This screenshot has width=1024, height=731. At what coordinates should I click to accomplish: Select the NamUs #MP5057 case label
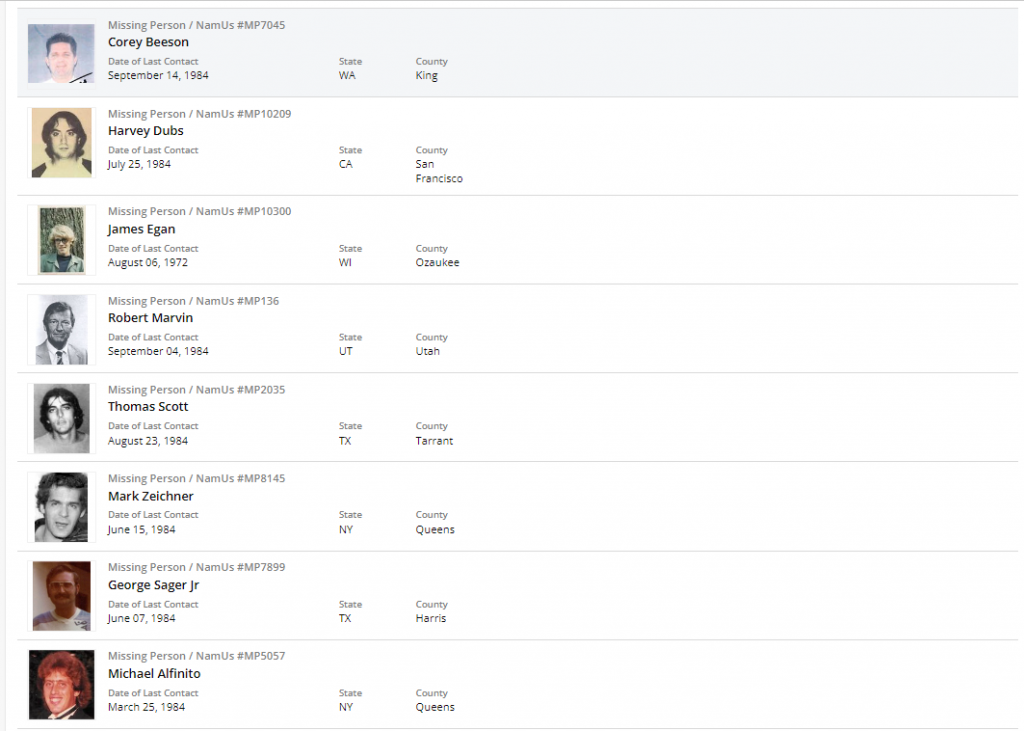tap(240, 656)
